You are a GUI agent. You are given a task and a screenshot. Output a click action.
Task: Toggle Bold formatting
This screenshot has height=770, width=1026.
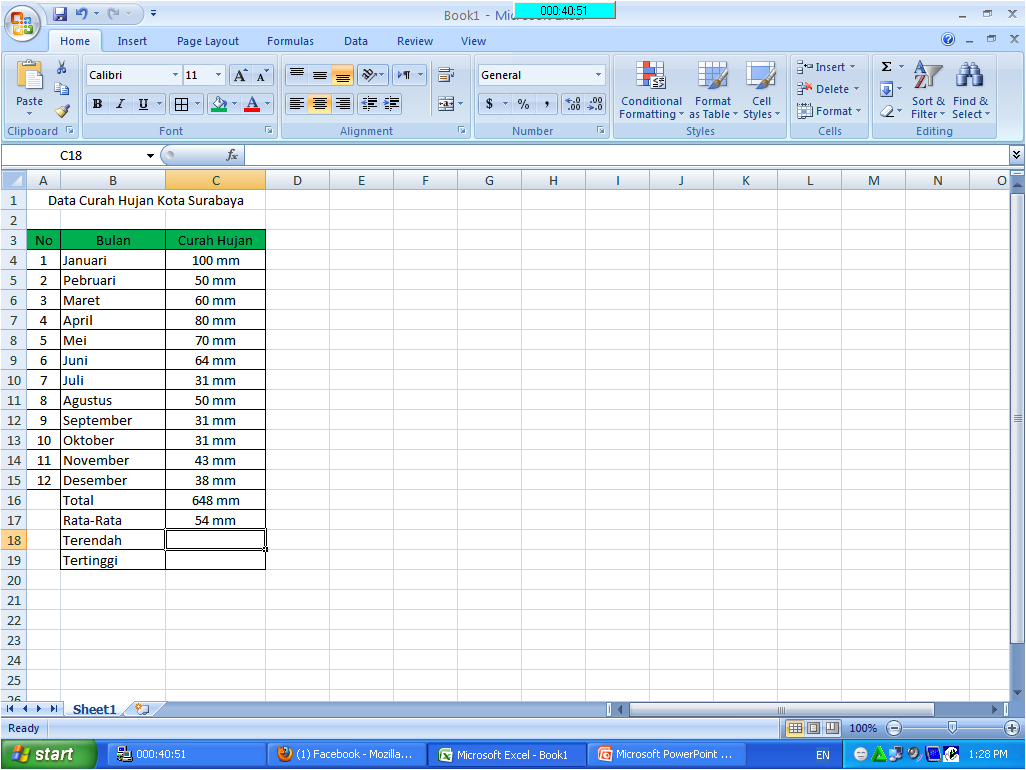click(x=97, y=104)
